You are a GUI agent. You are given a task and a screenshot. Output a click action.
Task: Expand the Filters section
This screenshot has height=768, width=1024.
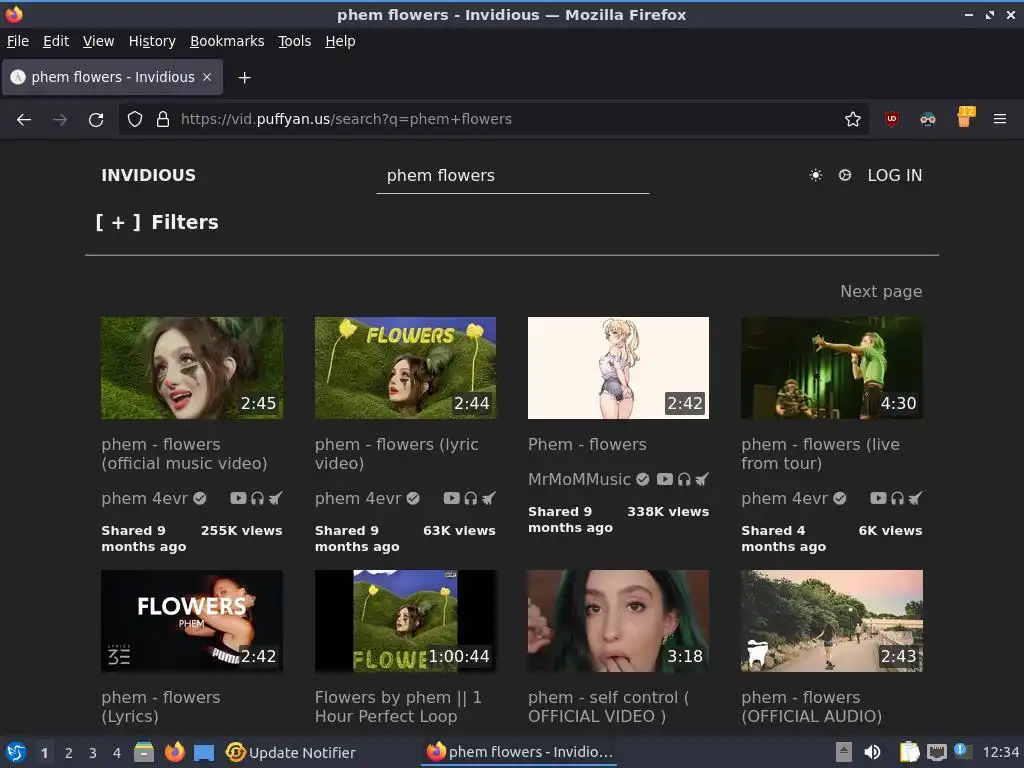click(x=157, y=222)
